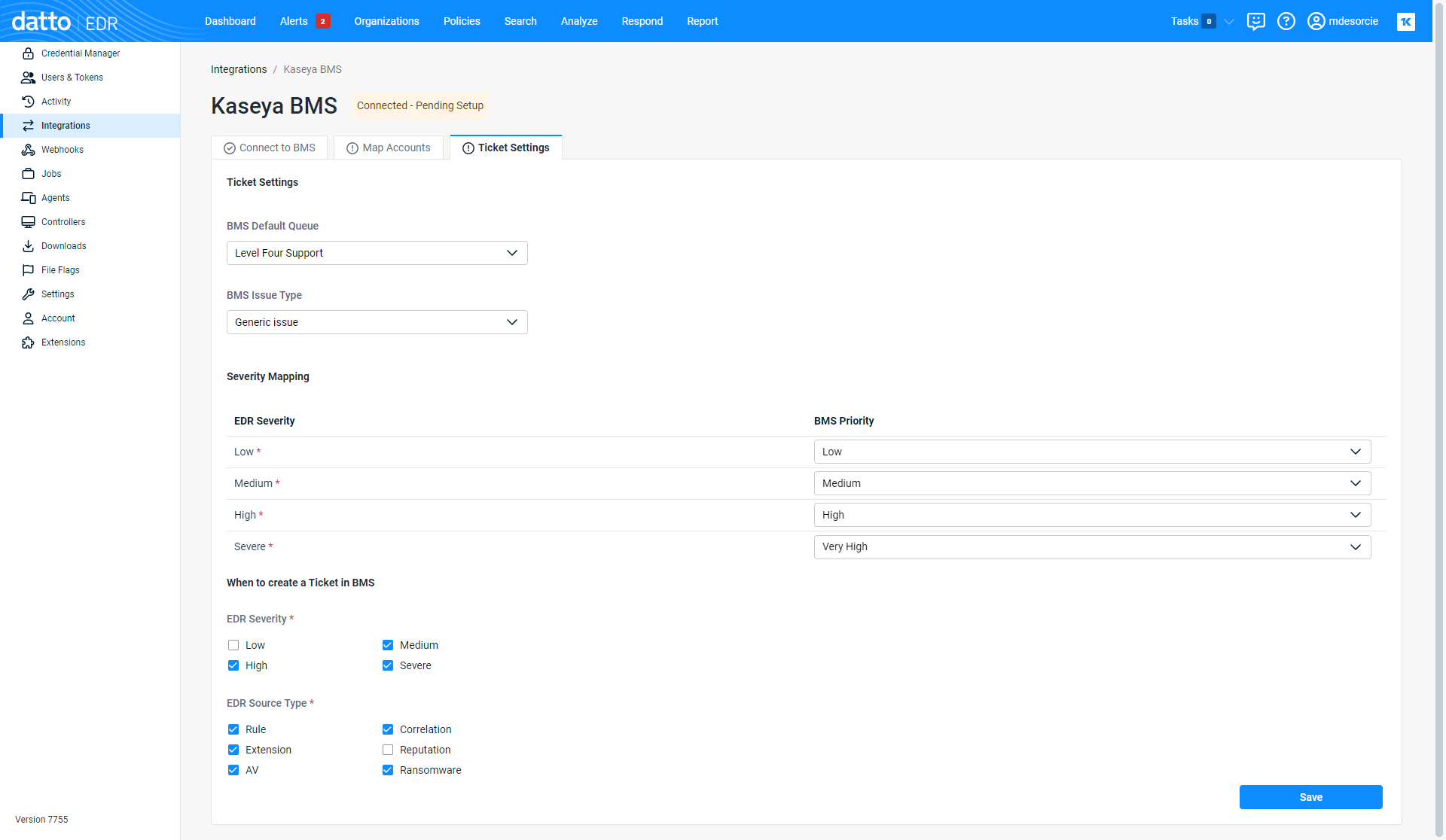Switch to the Connect to BMS tab
The height and width of the screenshot is (840, 1446).
pyautogui.click(x=270, y=148)
